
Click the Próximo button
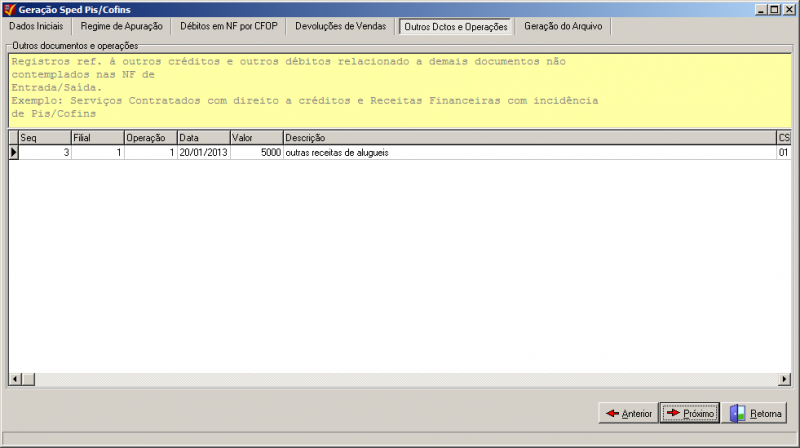[x=690, y=413]
